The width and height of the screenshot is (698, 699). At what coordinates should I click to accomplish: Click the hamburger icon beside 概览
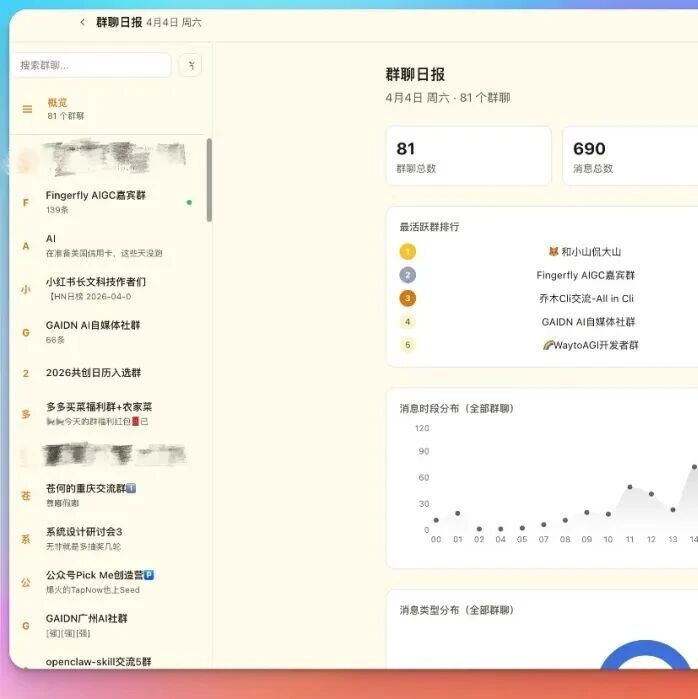click(27, 110)
